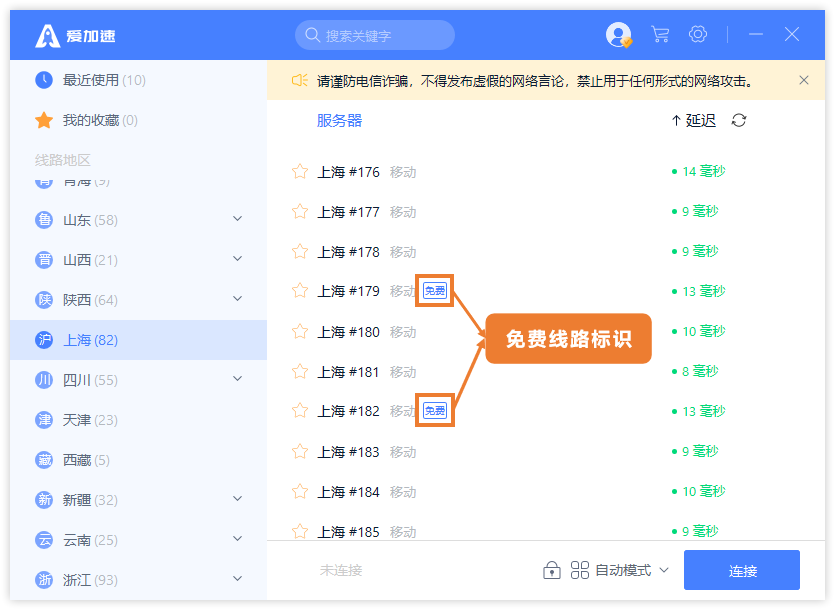Expand the 四川 region chevron
The width and height of the screenshot is (835, 610).
[238, 379]
